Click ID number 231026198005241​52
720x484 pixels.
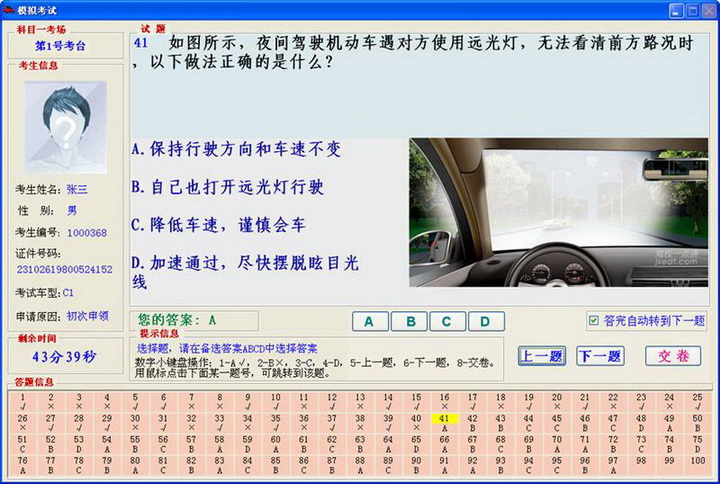pos(65,269)
